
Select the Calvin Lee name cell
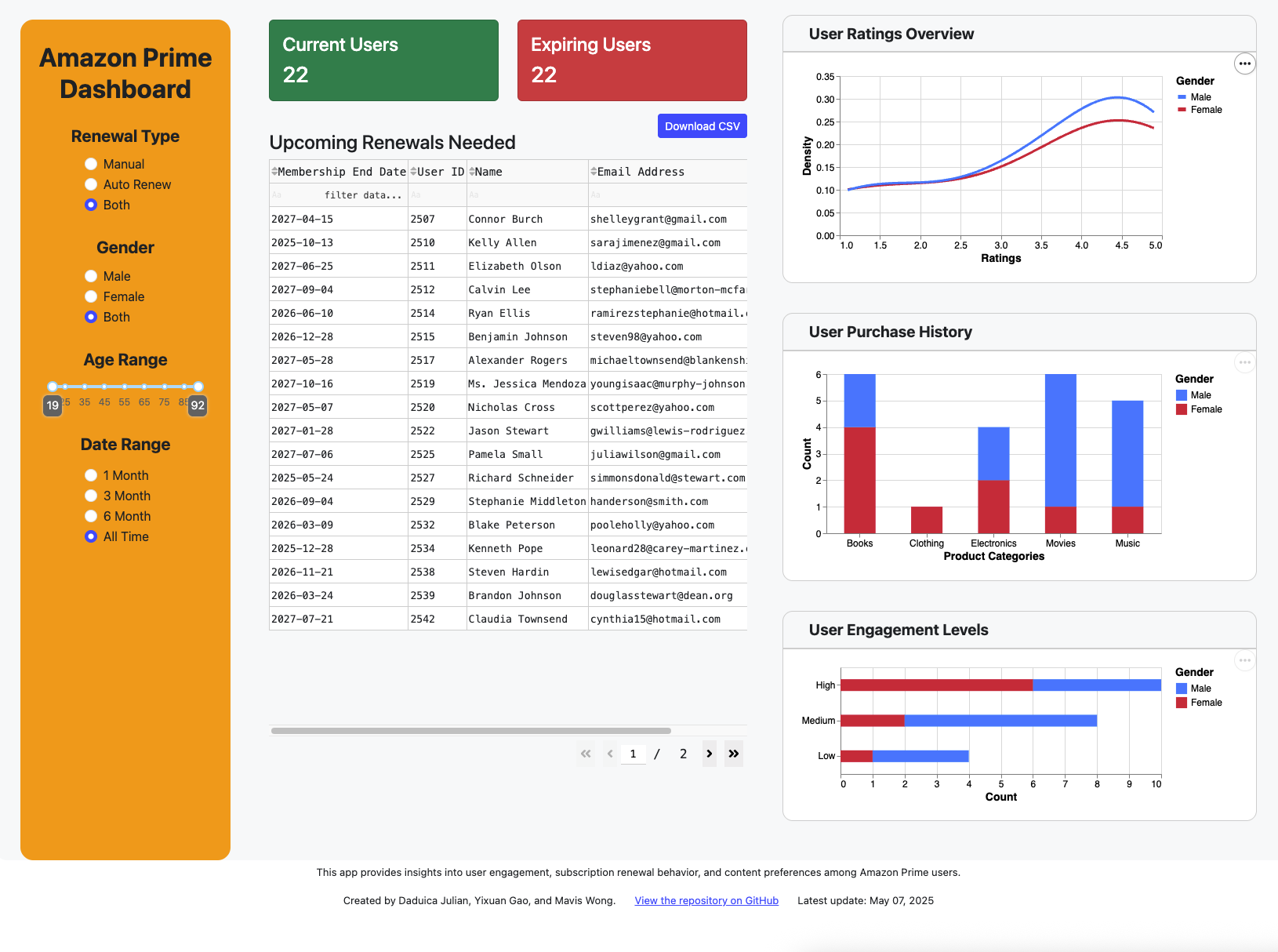pos(527,289)
